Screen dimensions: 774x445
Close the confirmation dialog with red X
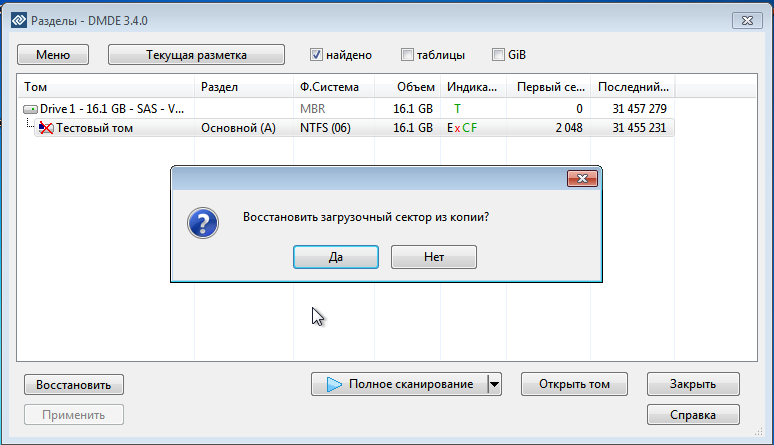tap(581, 179)
